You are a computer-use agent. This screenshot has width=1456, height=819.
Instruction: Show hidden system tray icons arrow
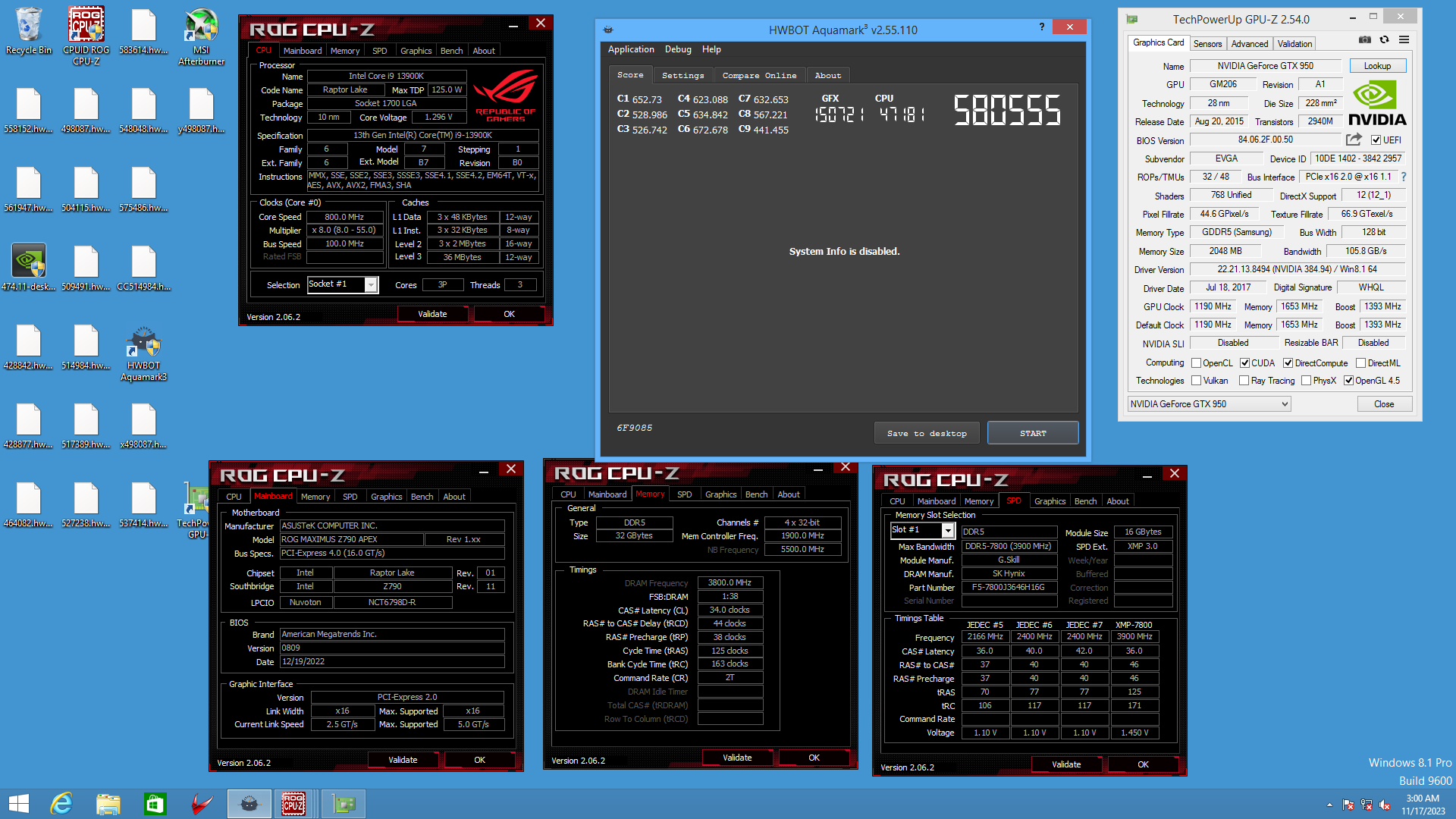[x=1329, y=805]
